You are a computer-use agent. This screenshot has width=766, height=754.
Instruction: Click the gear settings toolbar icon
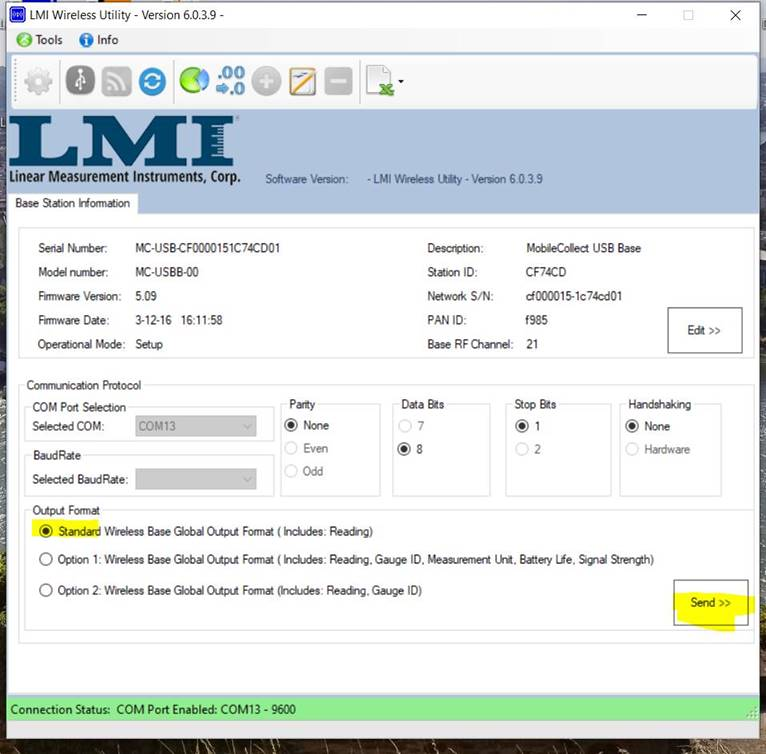click(38, 81)
